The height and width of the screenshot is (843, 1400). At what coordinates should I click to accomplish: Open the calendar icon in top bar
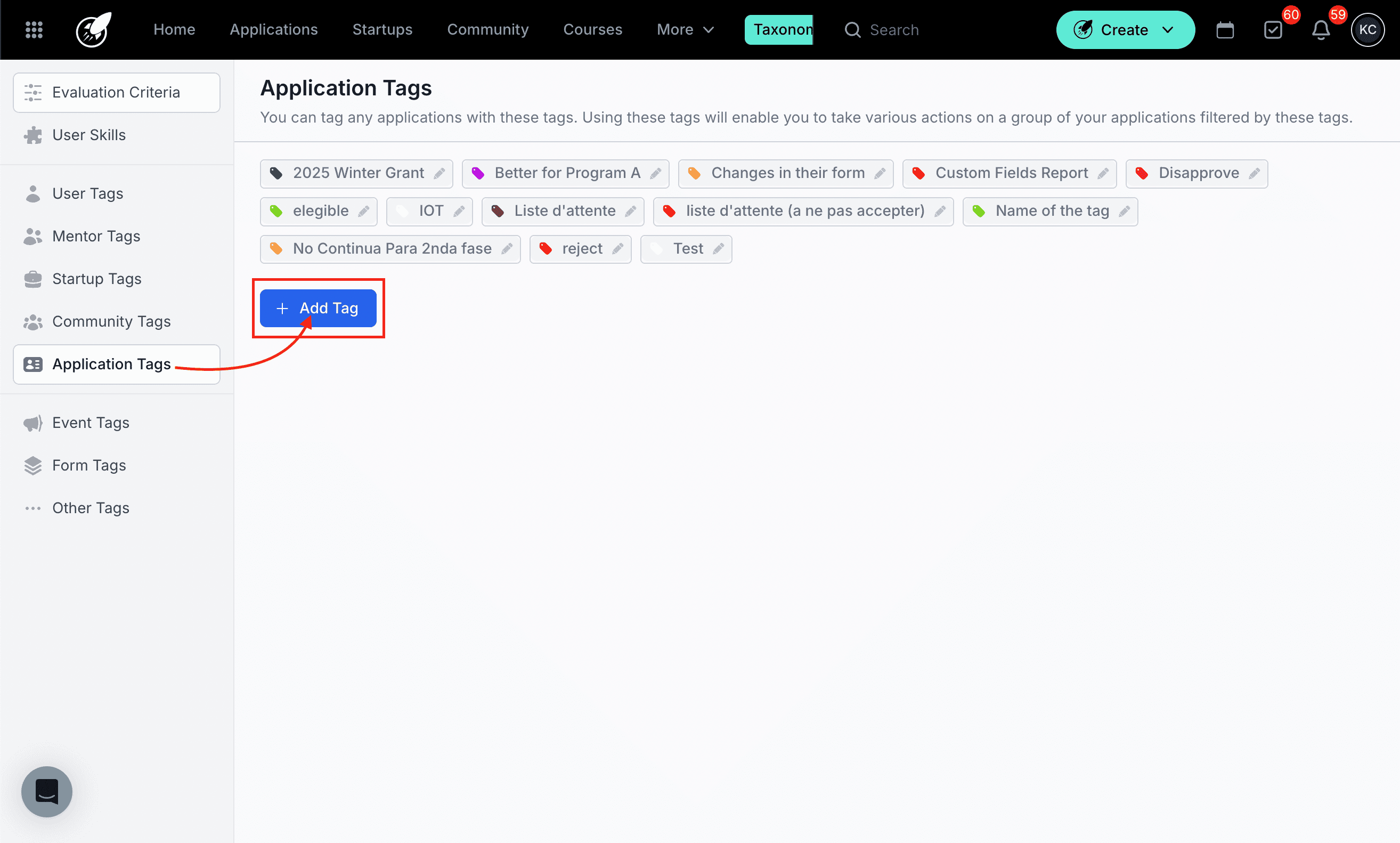pyautogui.click(x=1225, y=29)
